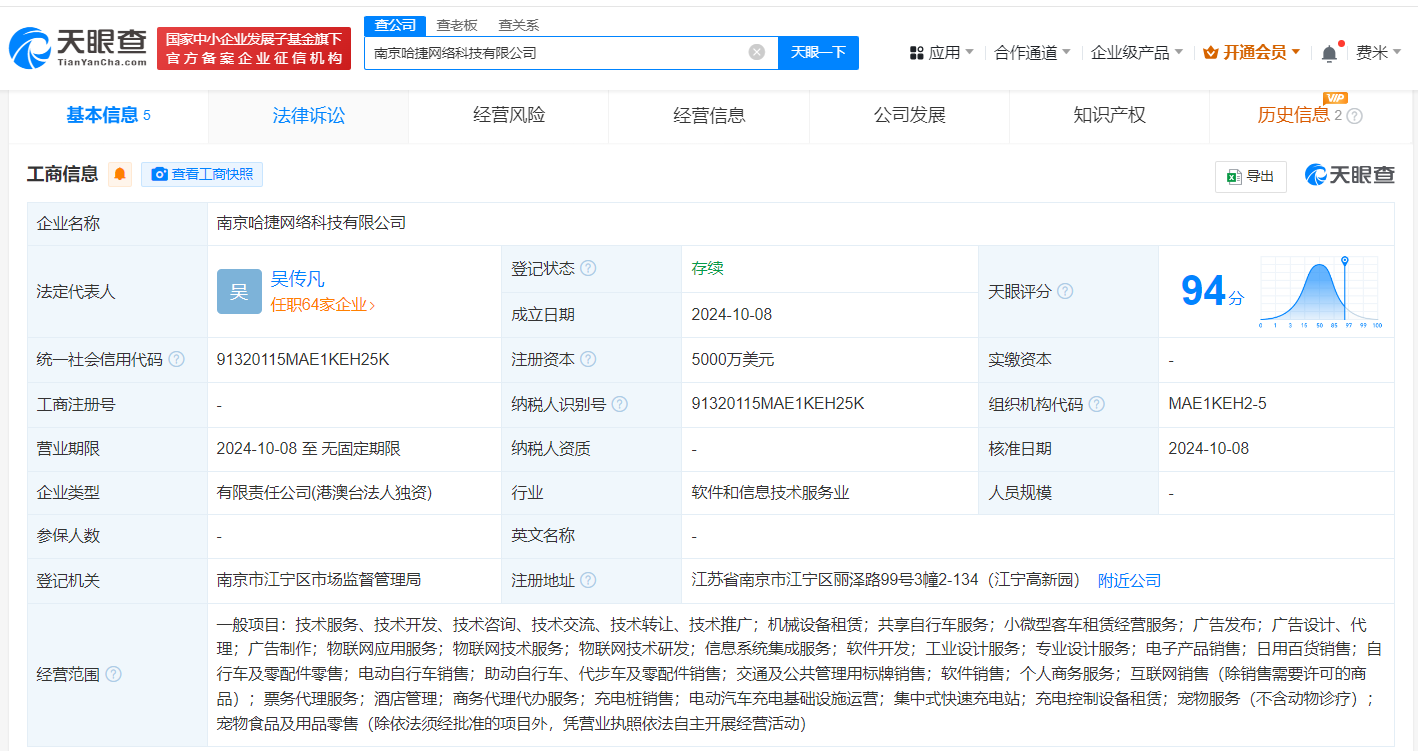The image size is (1418, 751).
Task: Open the 吴传凡 legal representative link
Action: coord(297,279)
